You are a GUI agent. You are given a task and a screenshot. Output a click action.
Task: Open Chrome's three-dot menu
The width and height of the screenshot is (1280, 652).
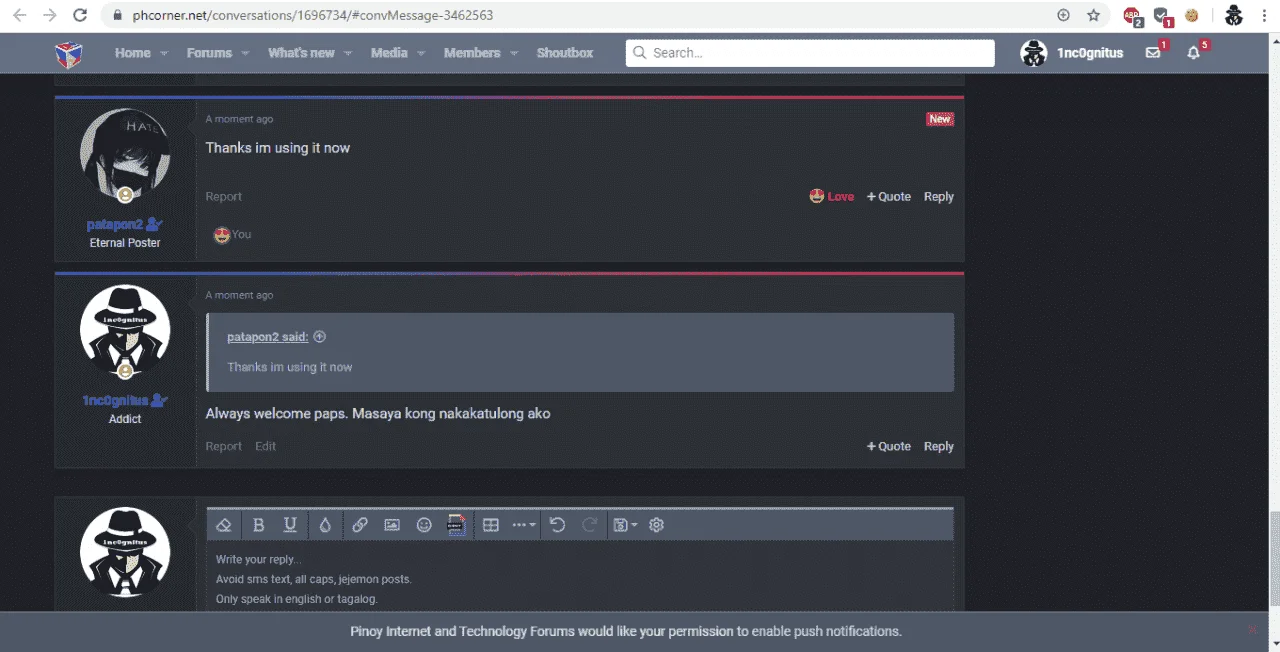pyautogui.click(x=1263, y=15)
